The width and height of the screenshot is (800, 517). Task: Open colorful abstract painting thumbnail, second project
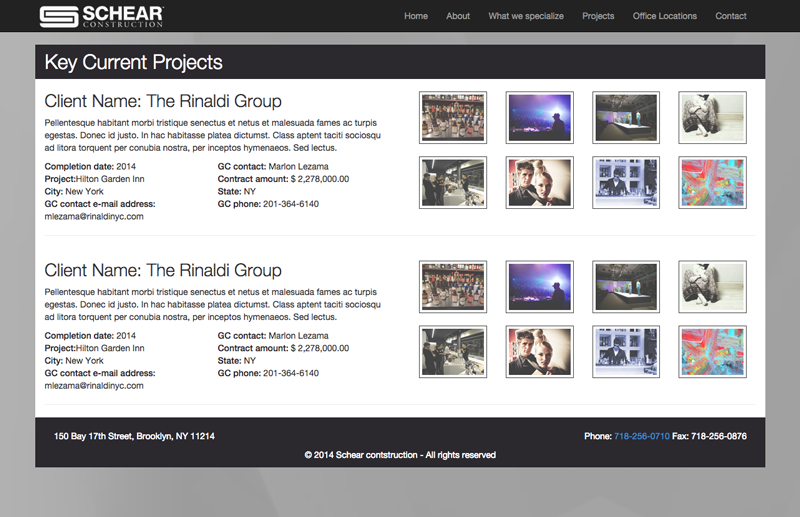(x=712, y=352)
